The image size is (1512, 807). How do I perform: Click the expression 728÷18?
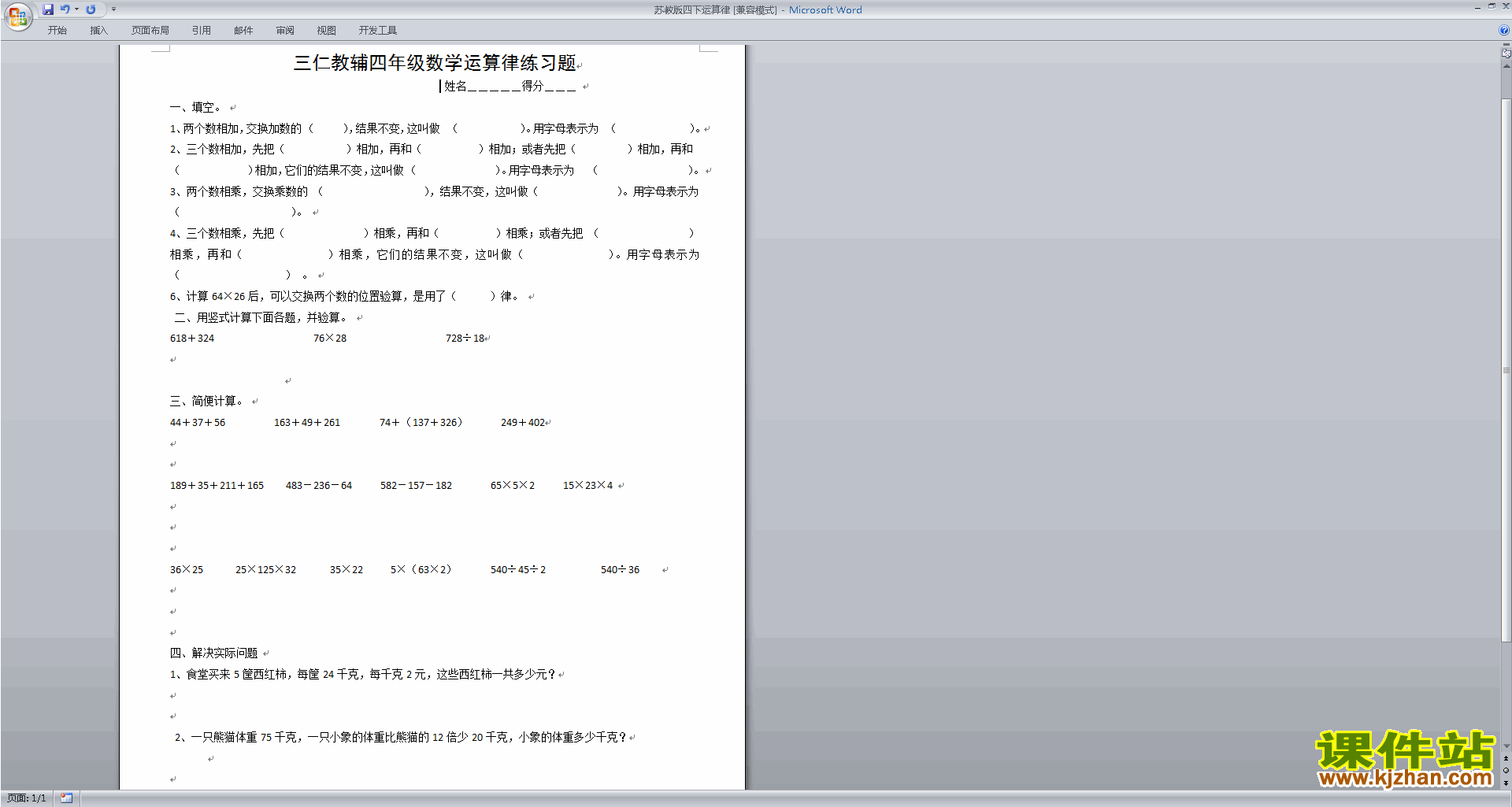pyautogui.click(x=465, y=339)
